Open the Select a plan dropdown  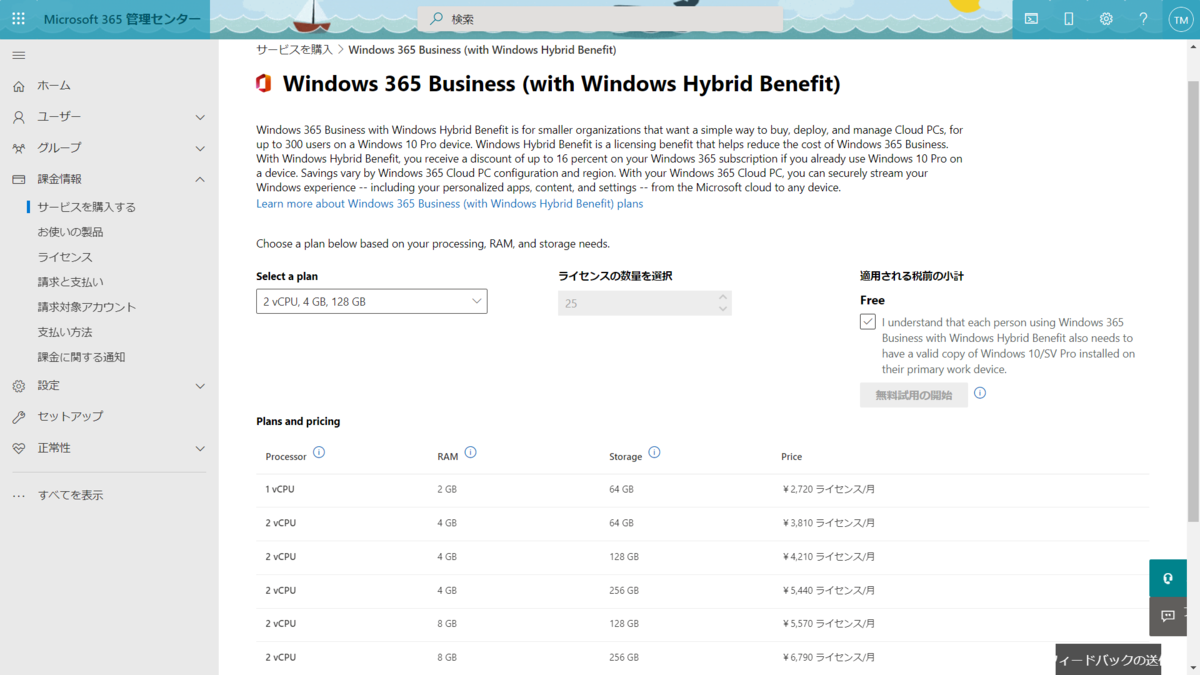tap(372, 301)
